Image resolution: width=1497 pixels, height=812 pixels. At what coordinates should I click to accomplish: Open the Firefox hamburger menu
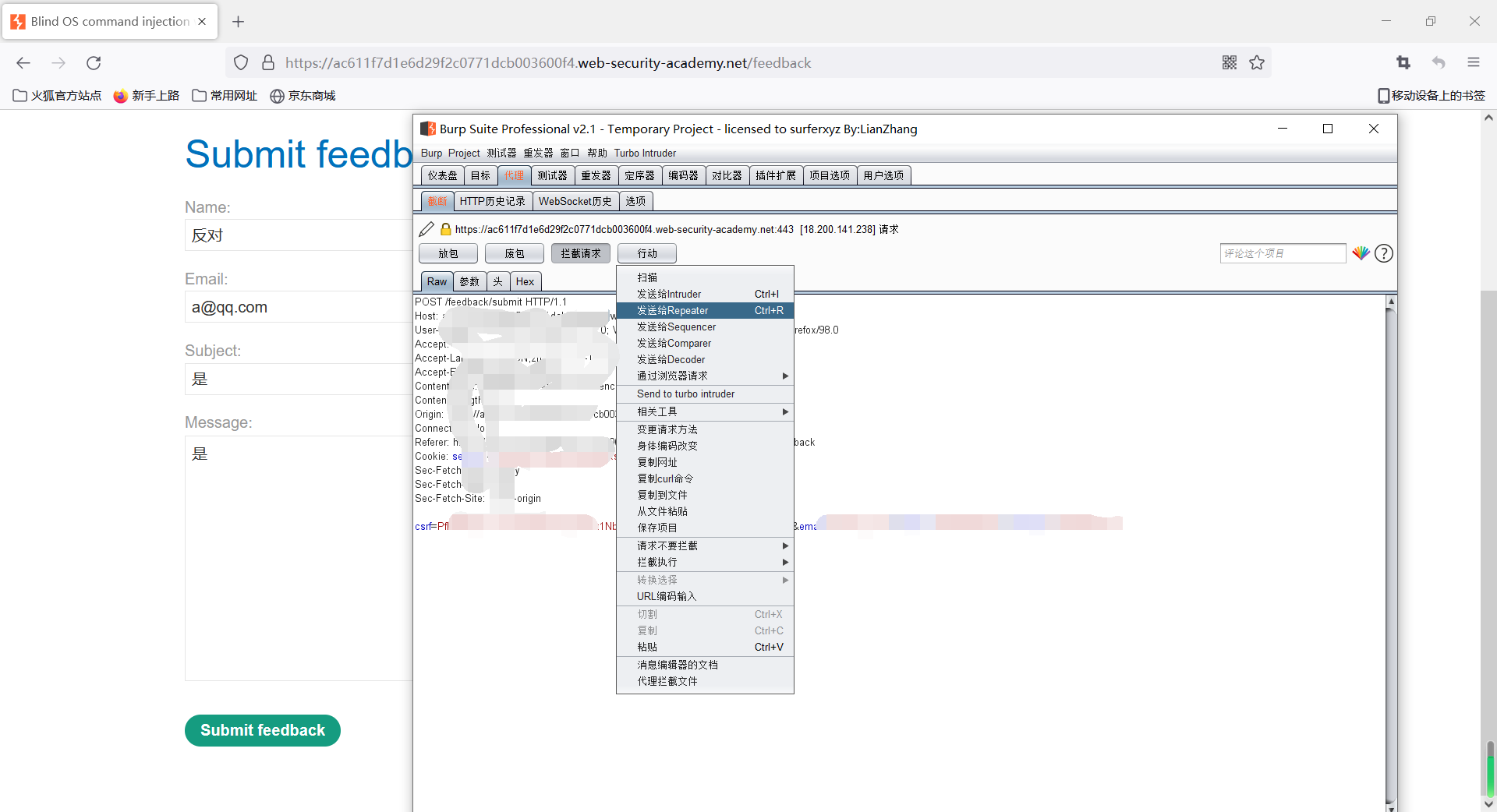point(1474,63)
